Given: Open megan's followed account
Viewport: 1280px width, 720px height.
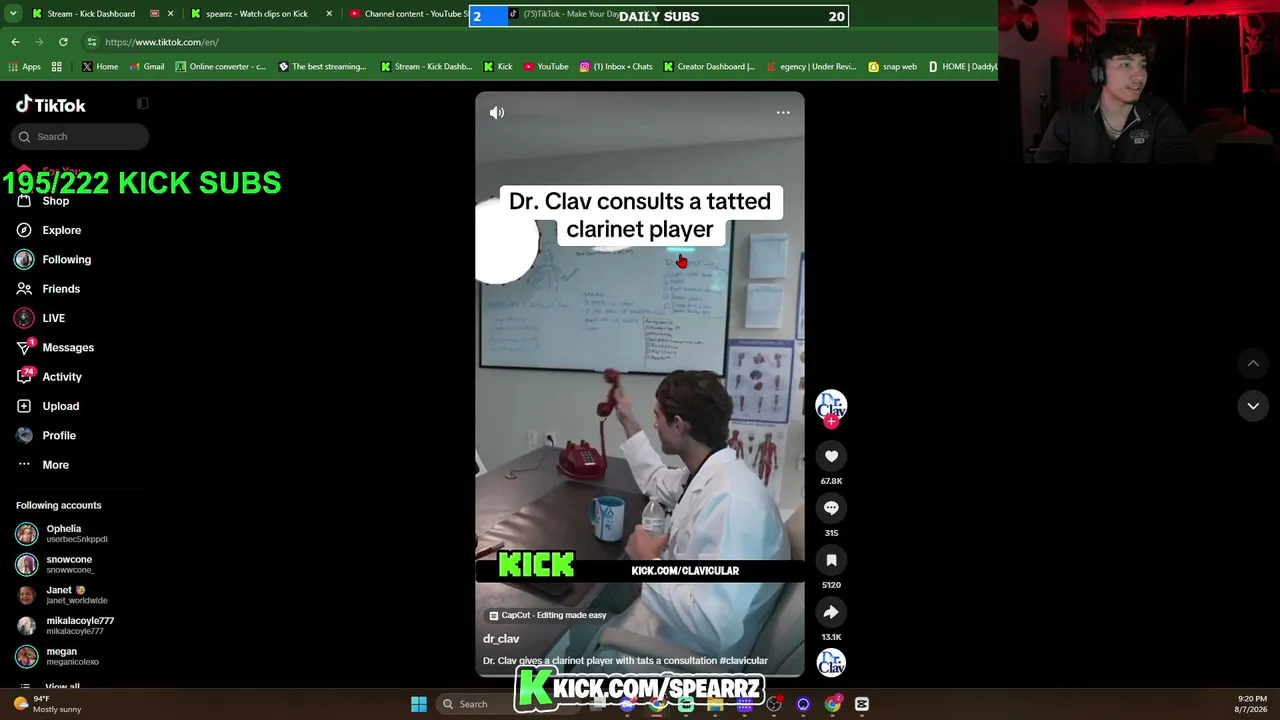Looking at the screenshot, I should click(58, 656).
